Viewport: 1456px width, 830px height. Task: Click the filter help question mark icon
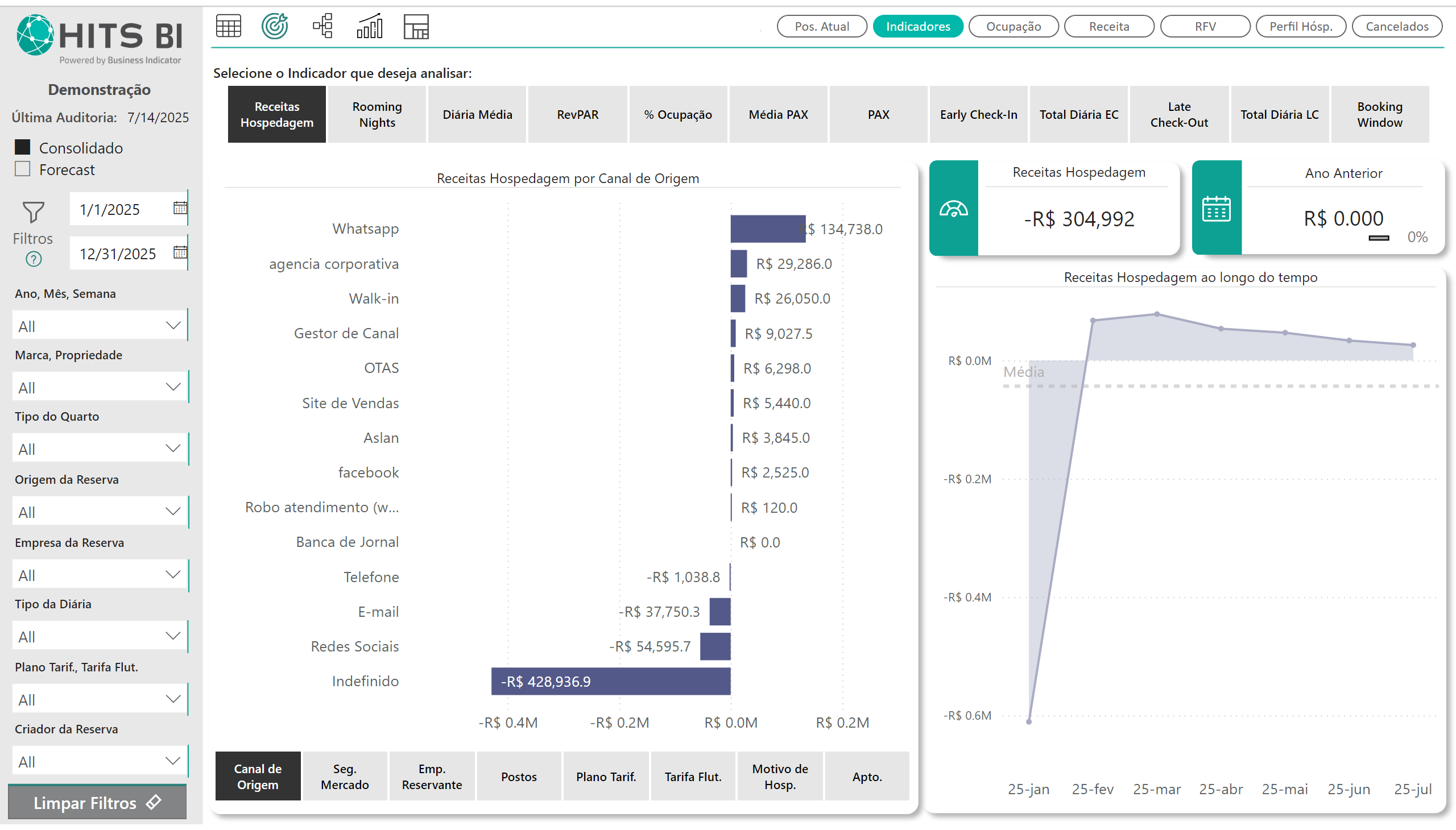pyautogui.click(x=34, y=259)
